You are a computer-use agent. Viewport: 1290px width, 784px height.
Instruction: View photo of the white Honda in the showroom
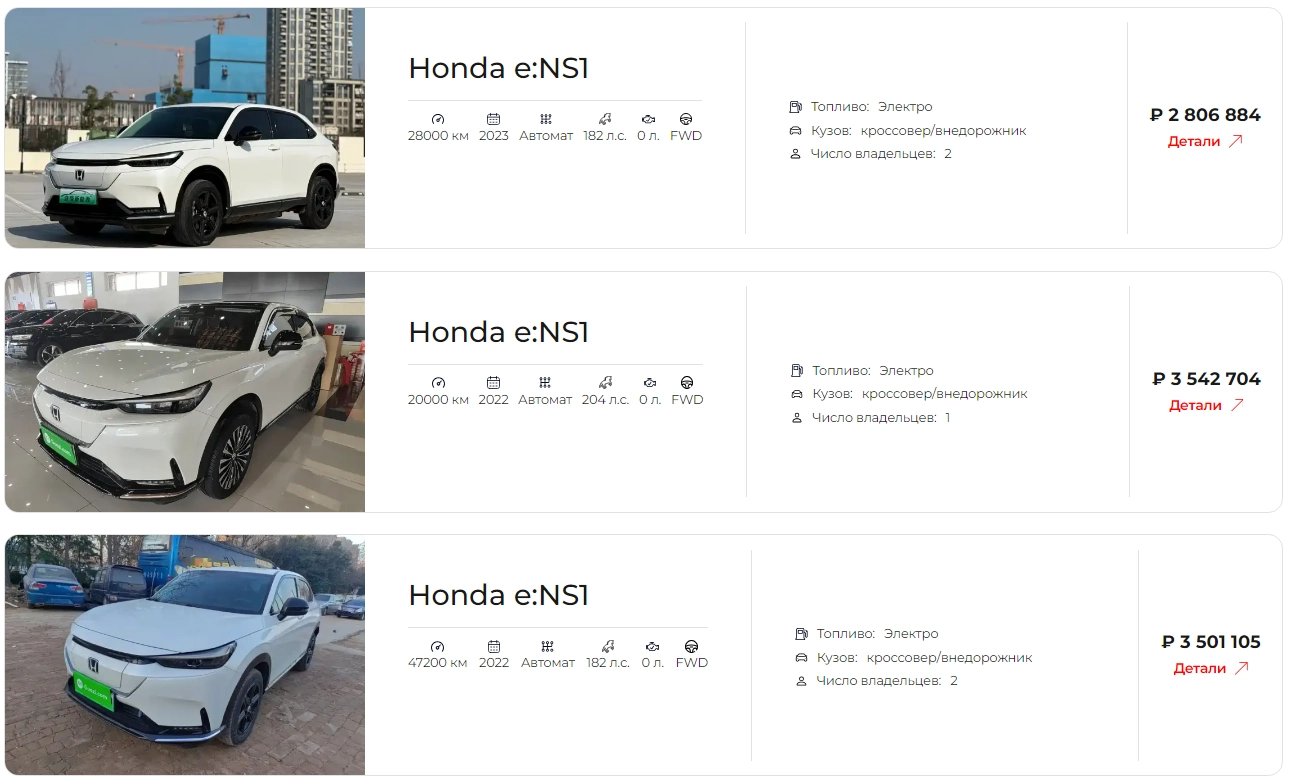[x=185, y=392]
